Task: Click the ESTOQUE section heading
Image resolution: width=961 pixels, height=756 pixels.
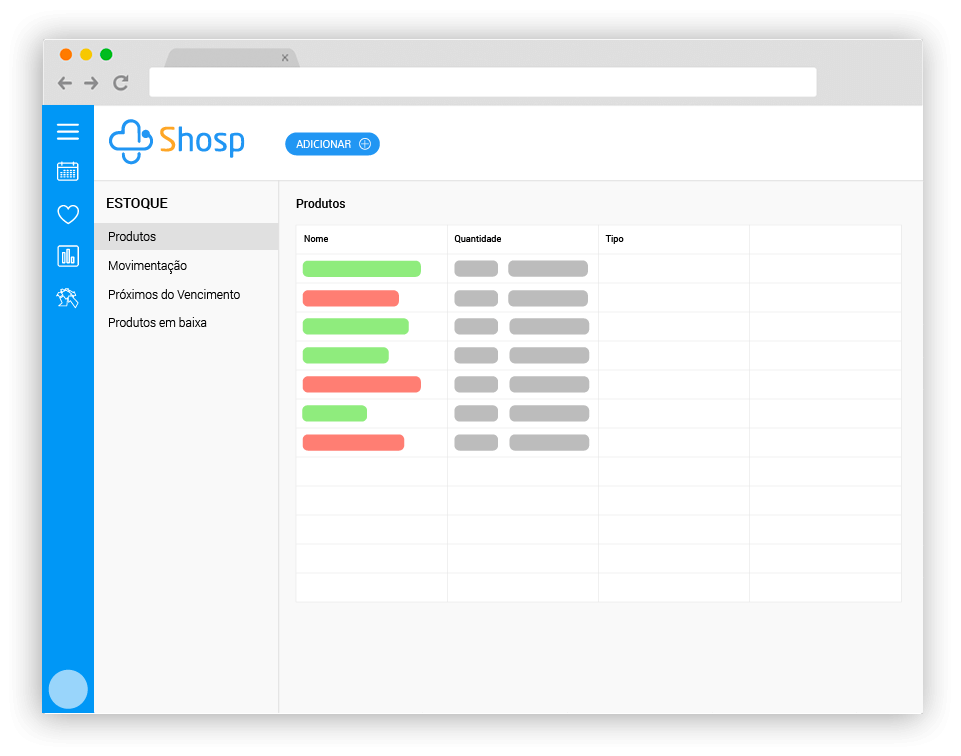Action: (x=137, y=203)
